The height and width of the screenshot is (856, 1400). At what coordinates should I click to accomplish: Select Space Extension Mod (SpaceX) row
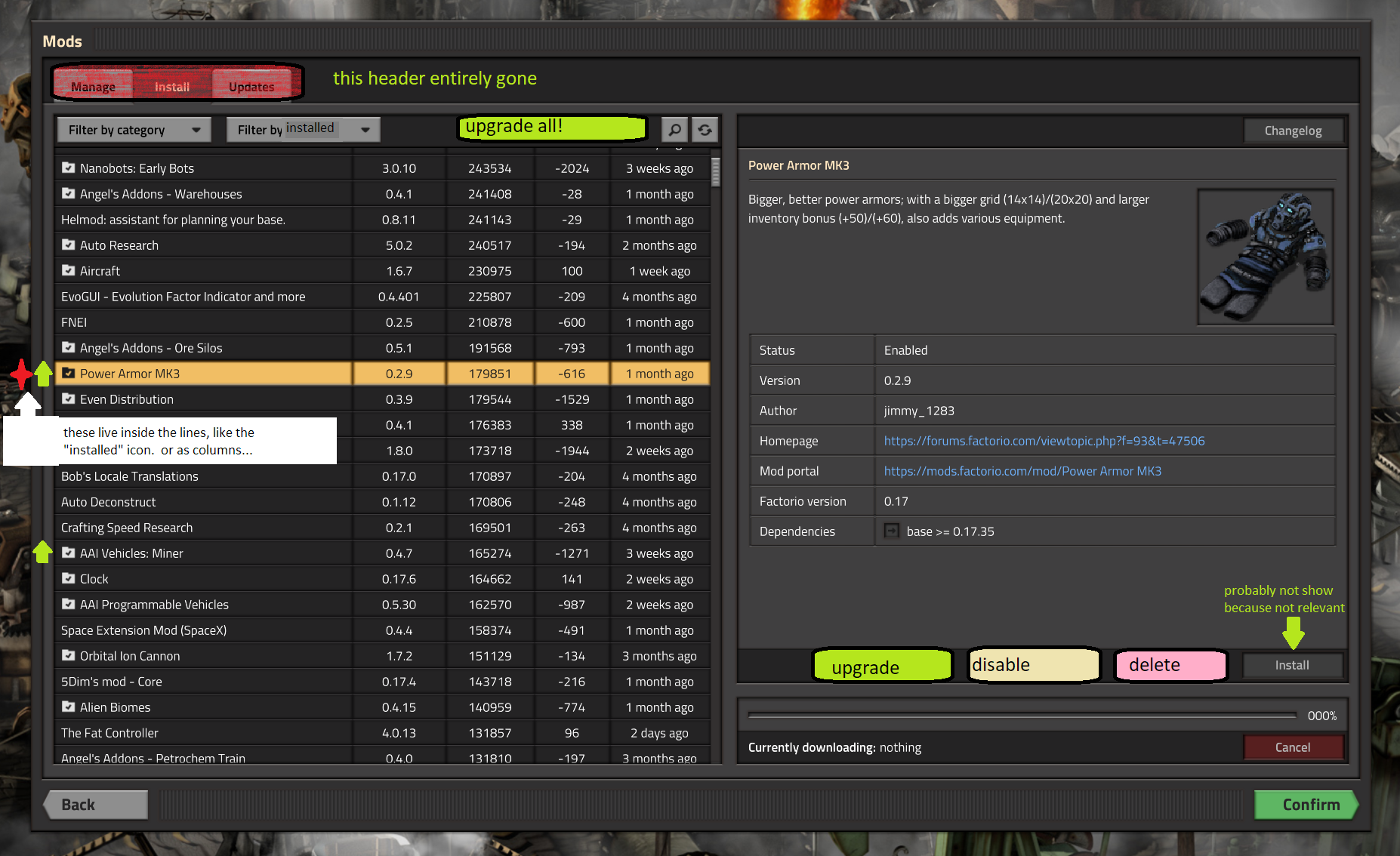coord(383,630)
